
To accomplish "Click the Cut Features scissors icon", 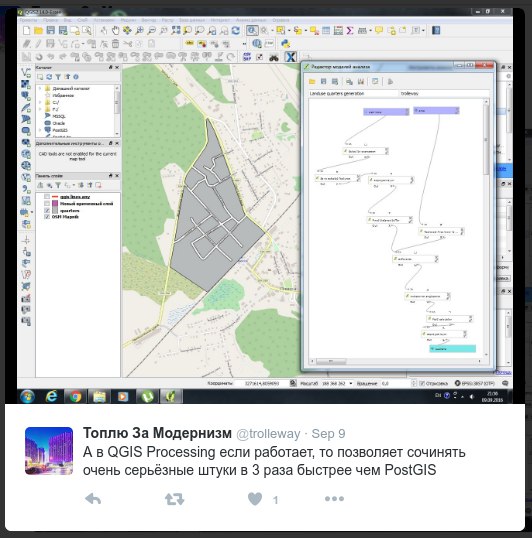I will tap(128, 44).
